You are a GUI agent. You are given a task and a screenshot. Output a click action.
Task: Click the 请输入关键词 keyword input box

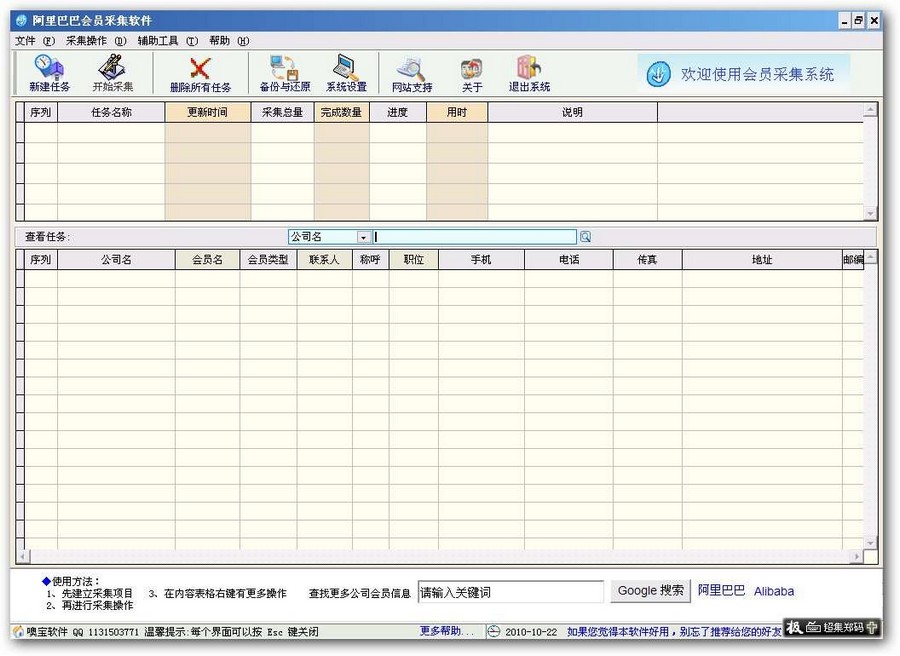coord(510,592)
